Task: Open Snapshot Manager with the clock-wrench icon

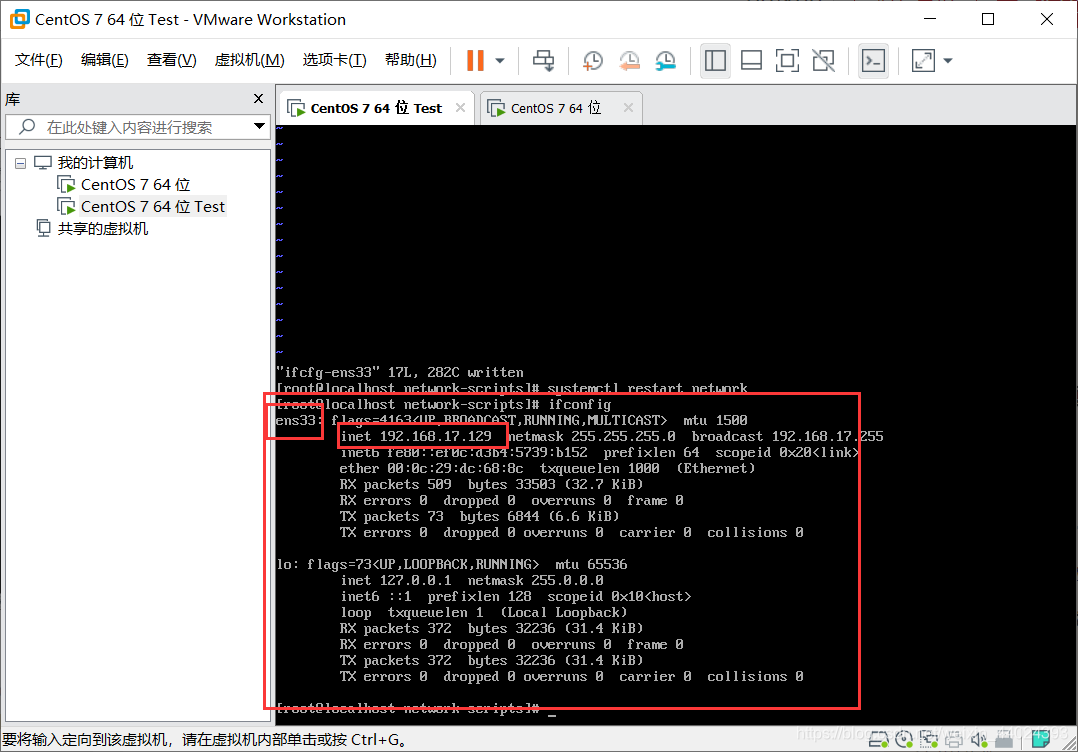Action: 665,60
